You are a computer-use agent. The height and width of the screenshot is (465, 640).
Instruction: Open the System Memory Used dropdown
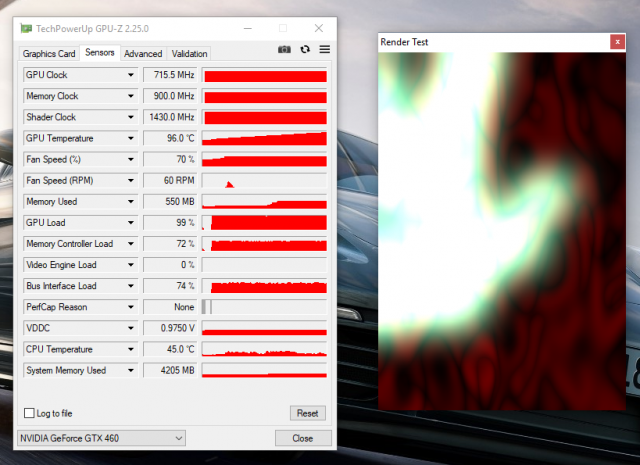131,371
